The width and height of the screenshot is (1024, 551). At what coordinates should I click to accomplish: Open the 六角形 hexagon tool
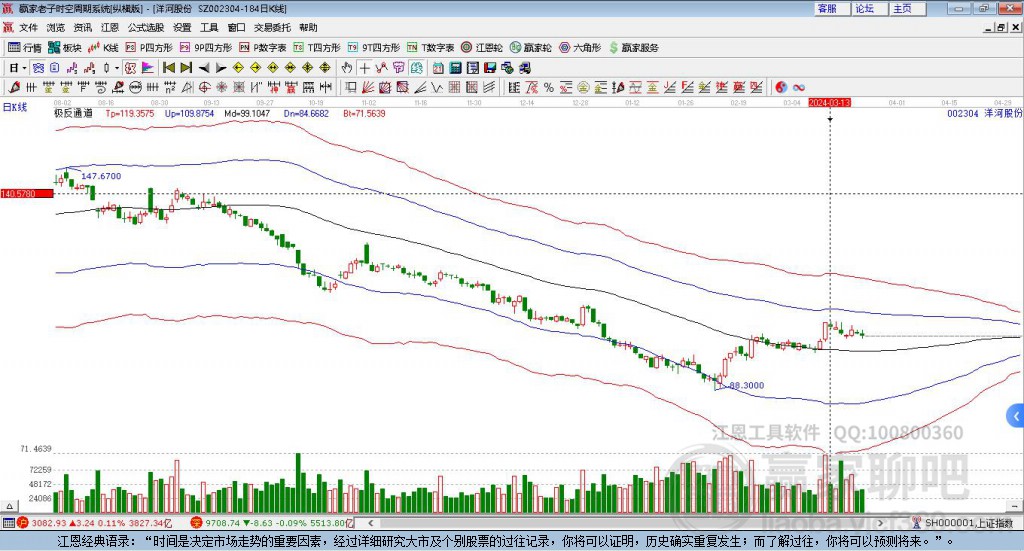click(580, 48)
